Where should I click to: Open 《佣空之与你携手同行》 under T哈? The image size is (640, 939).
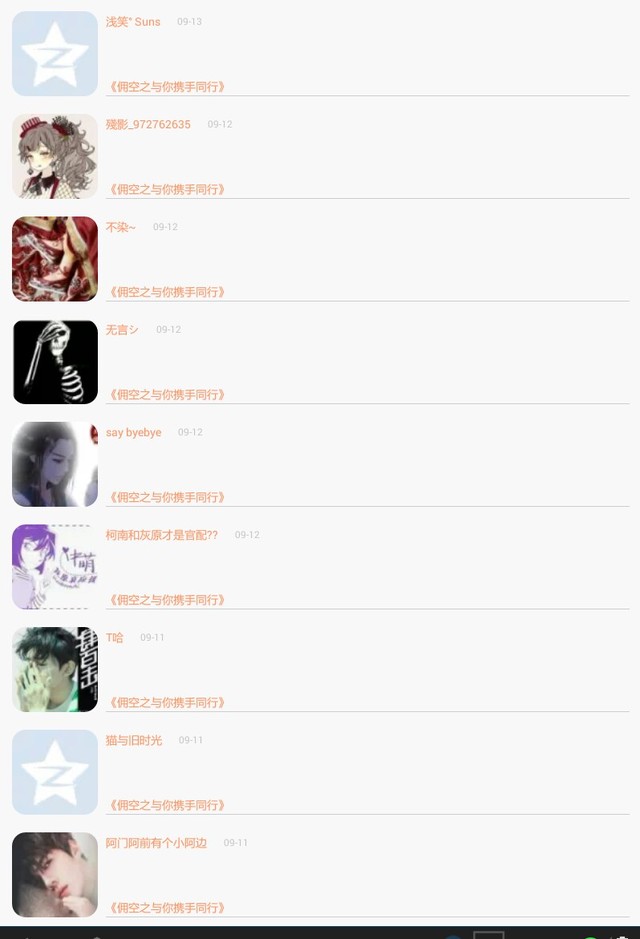point(167,702)
